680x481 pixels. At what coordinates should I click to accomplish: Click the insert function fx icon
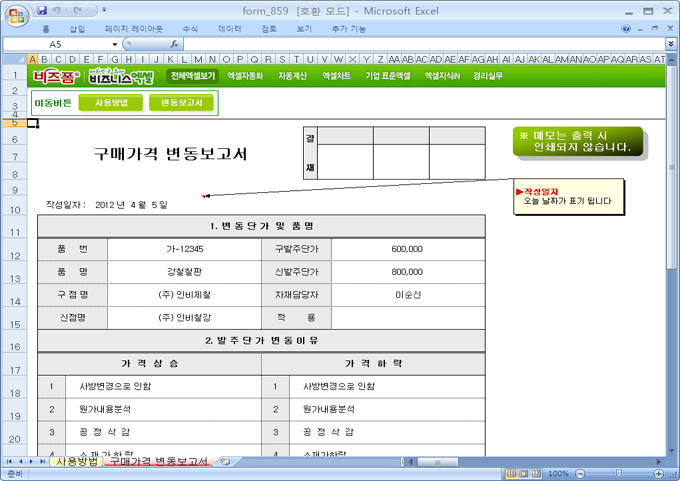pyautogui.click(x=174, y=45)
